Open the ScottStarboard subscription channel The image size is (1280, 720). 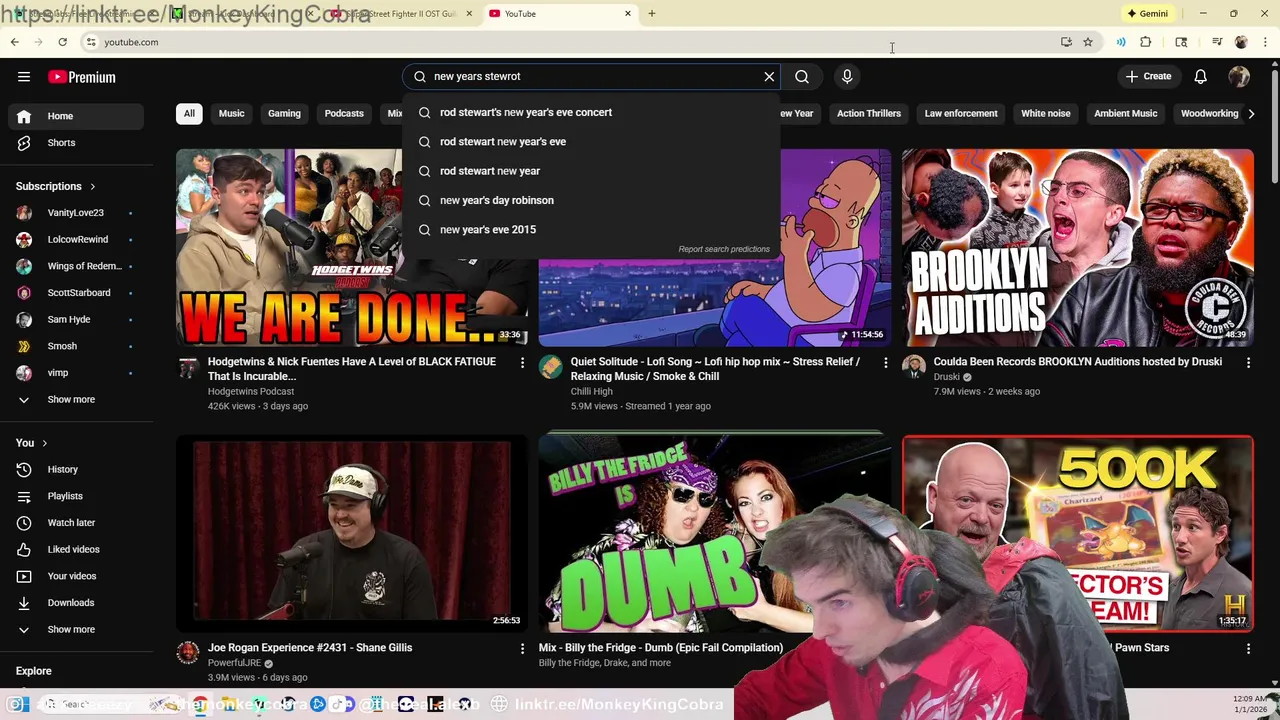76,292
